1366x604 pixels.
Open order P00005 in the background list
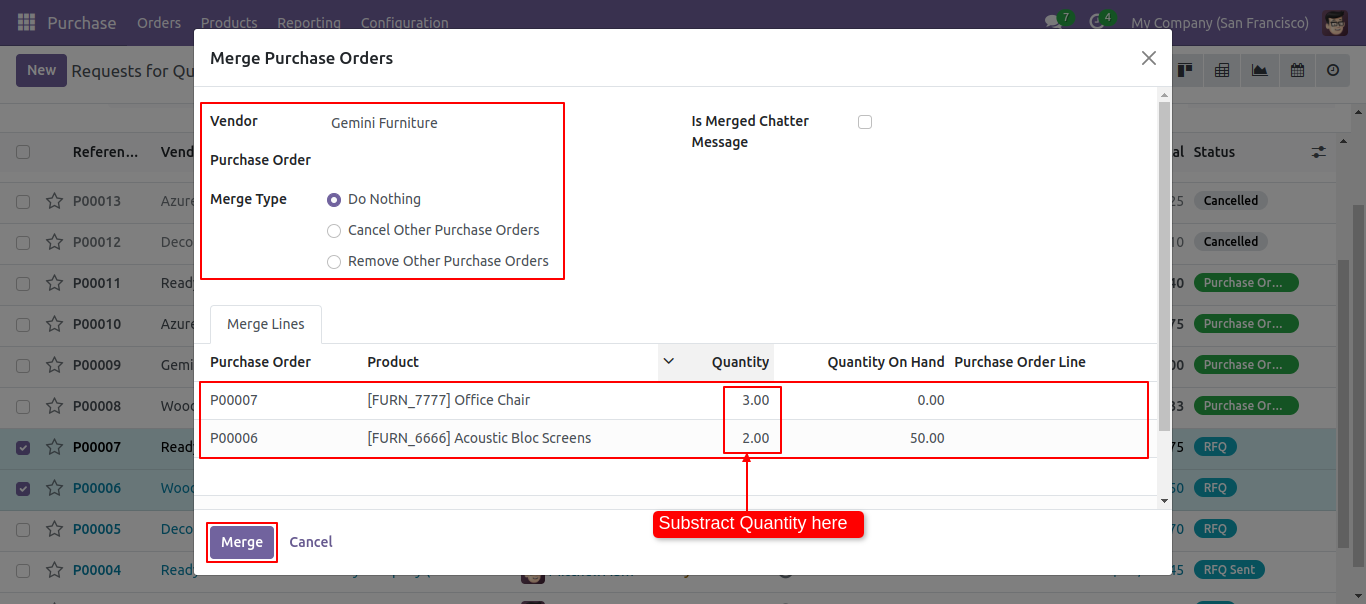pyautogui.click(x=96, y=529)
